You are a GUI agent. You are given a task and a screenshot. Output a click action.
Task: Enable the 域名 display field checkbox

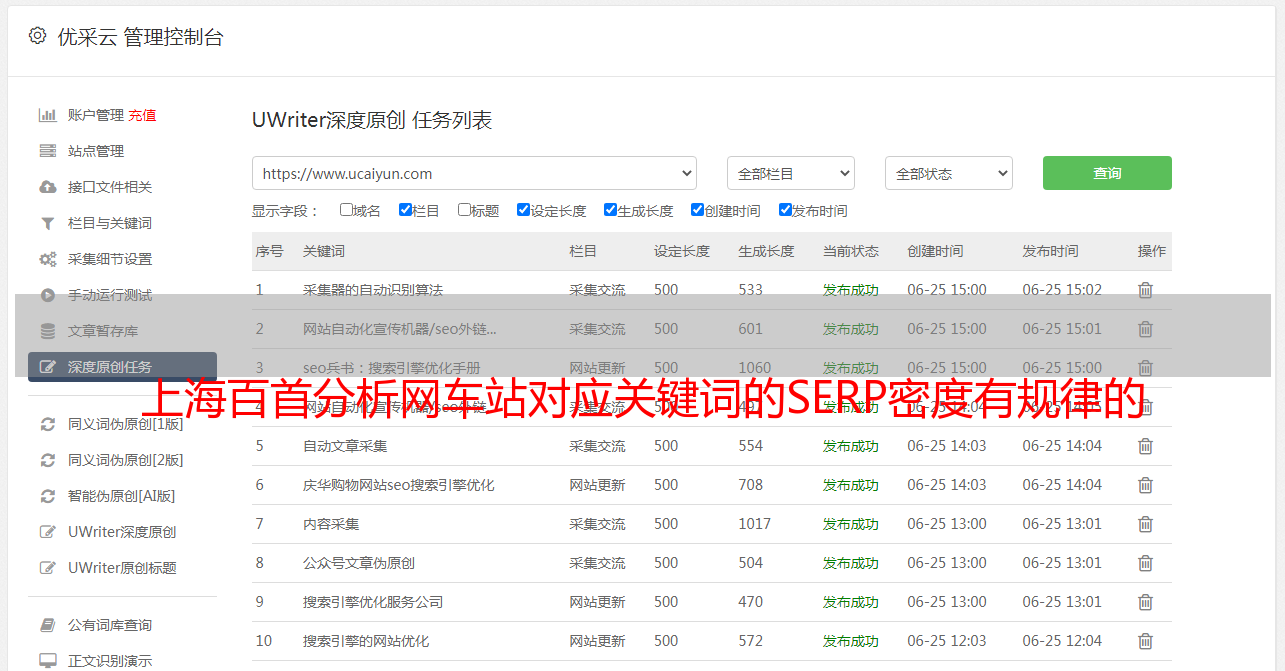tap(346, 210)
